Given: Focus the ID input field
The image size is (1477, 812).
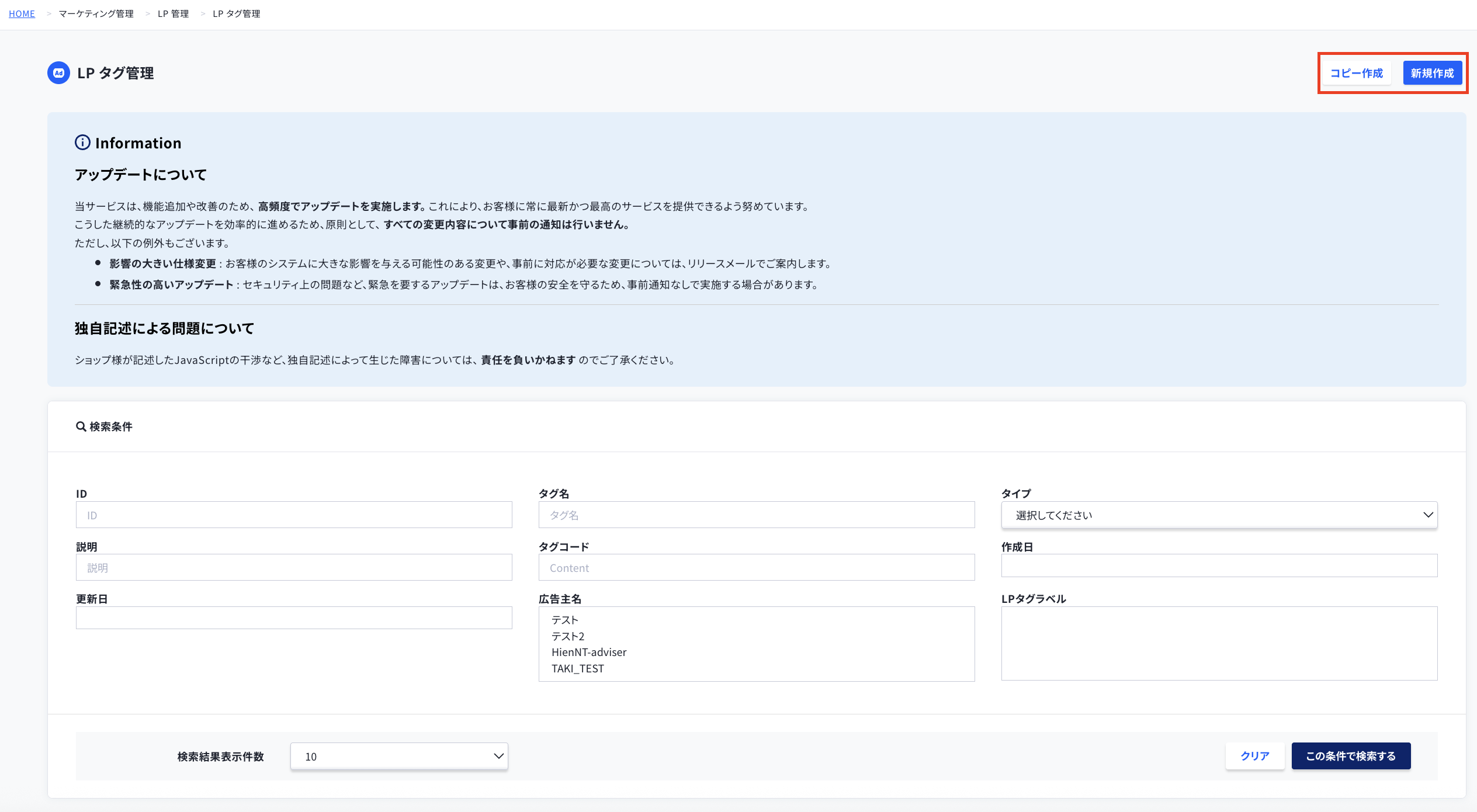Looking at the screenshot, I should tap(294, 515).
